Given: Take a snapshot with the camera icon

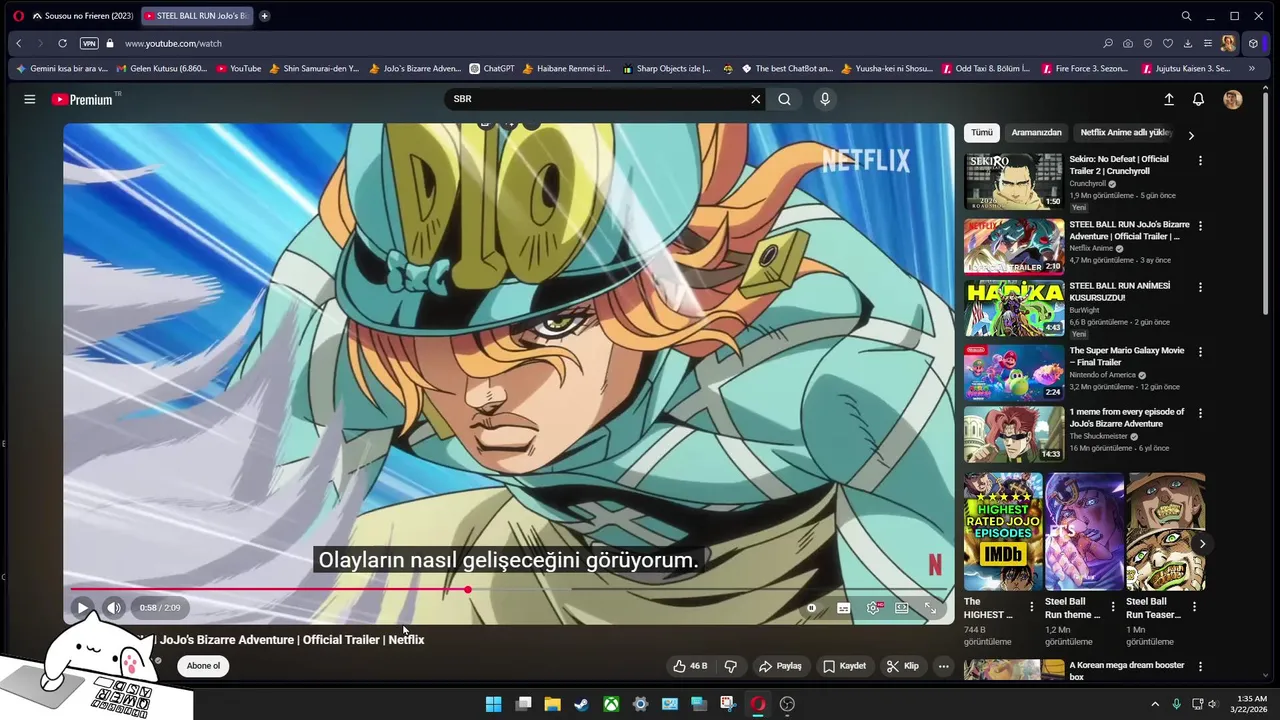Looking at the screenshot, I should 1127,43.
